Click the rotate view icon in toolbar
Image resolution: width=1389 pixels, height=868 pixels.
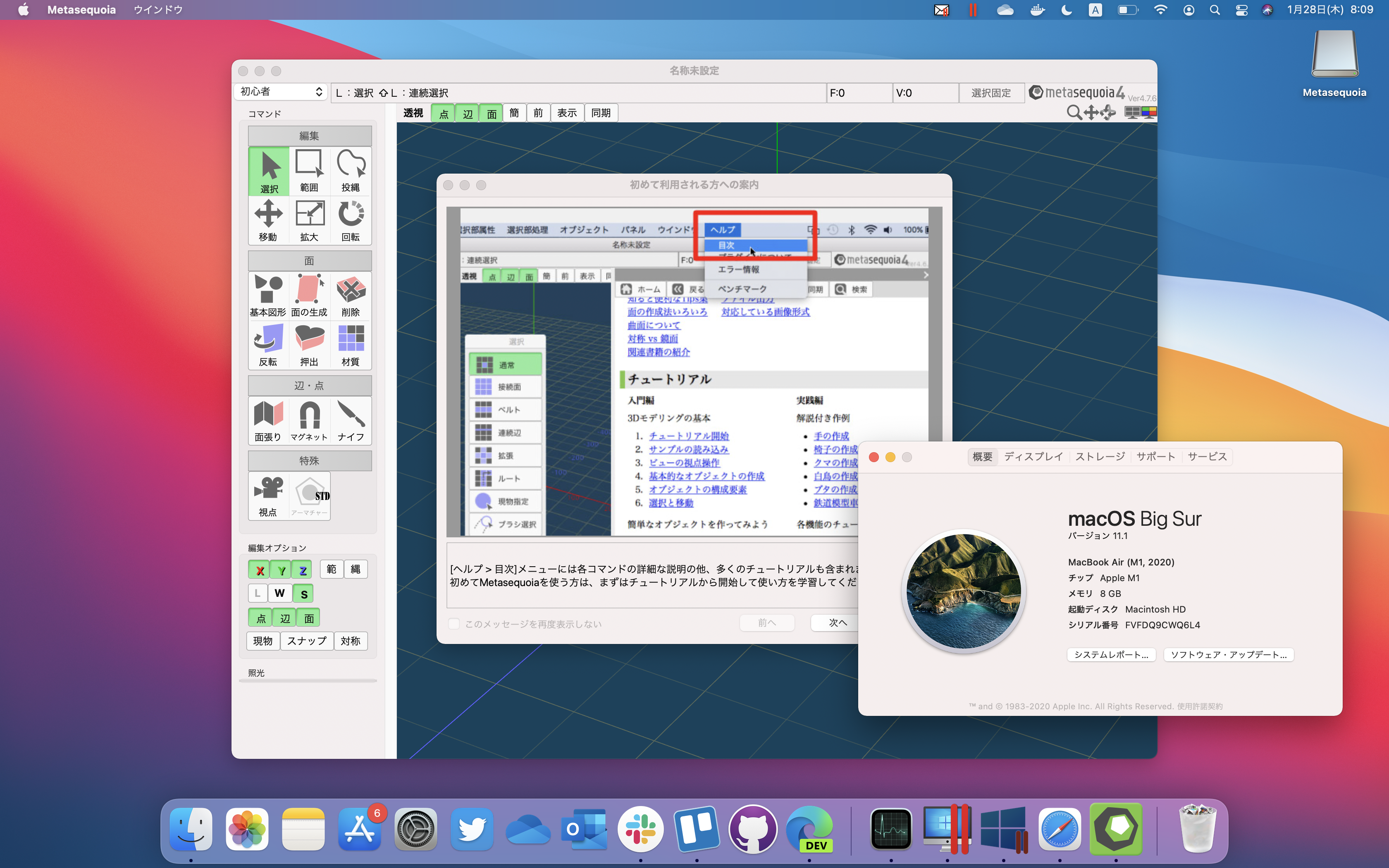click(x=1108, y=112)
